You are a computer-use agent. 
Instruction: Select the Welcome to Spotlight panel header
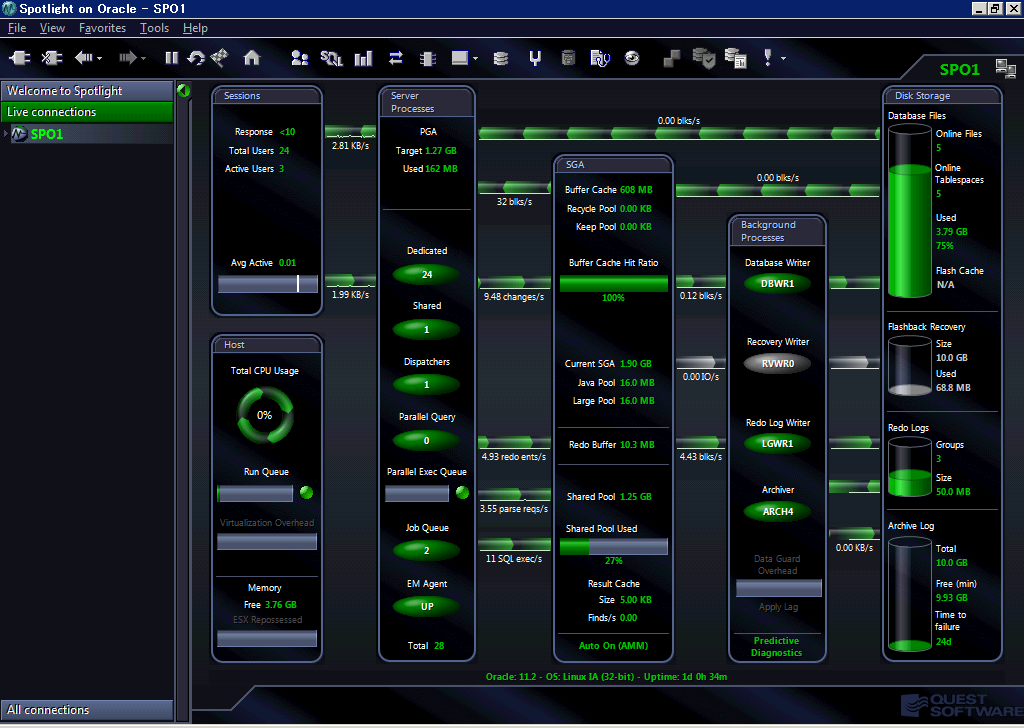[x=87, y=91]
